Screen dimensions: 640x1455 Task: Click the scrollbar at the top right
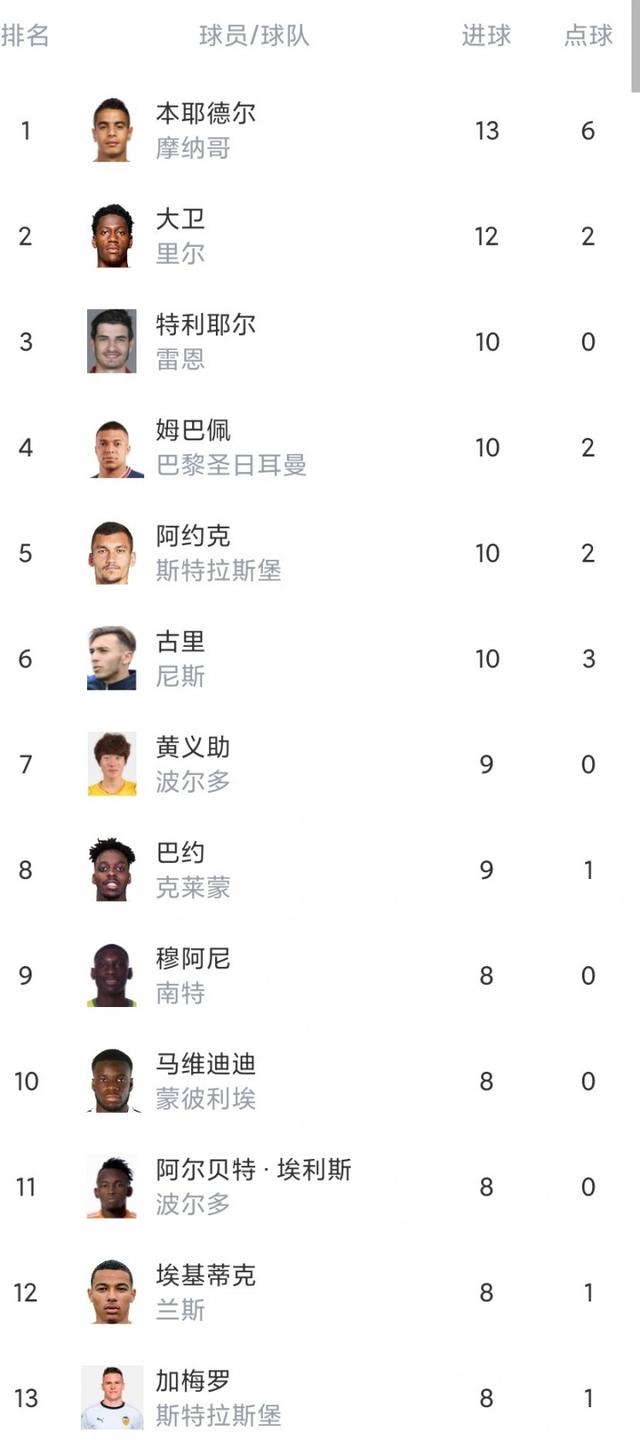pos(635,45)
